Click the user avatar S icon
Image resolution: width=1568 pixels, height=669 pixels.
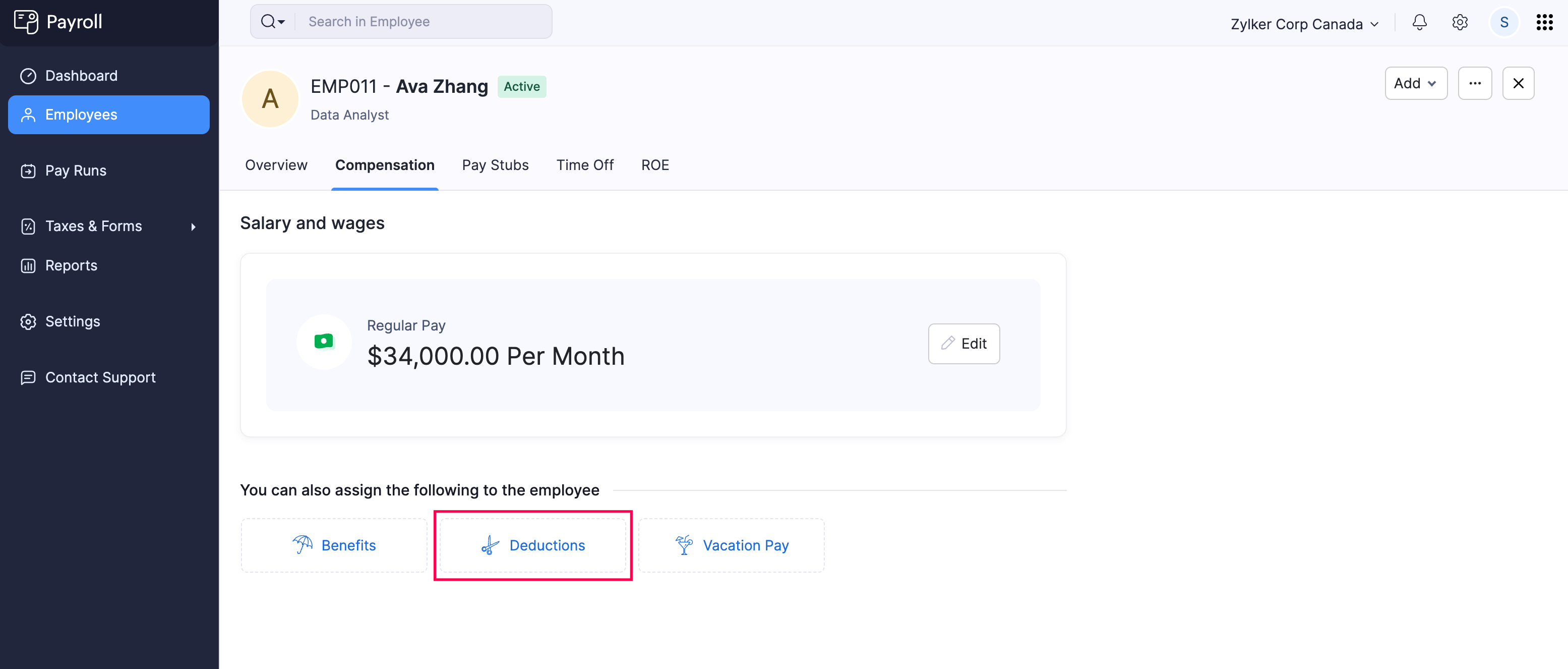[x=1503, y=23]
